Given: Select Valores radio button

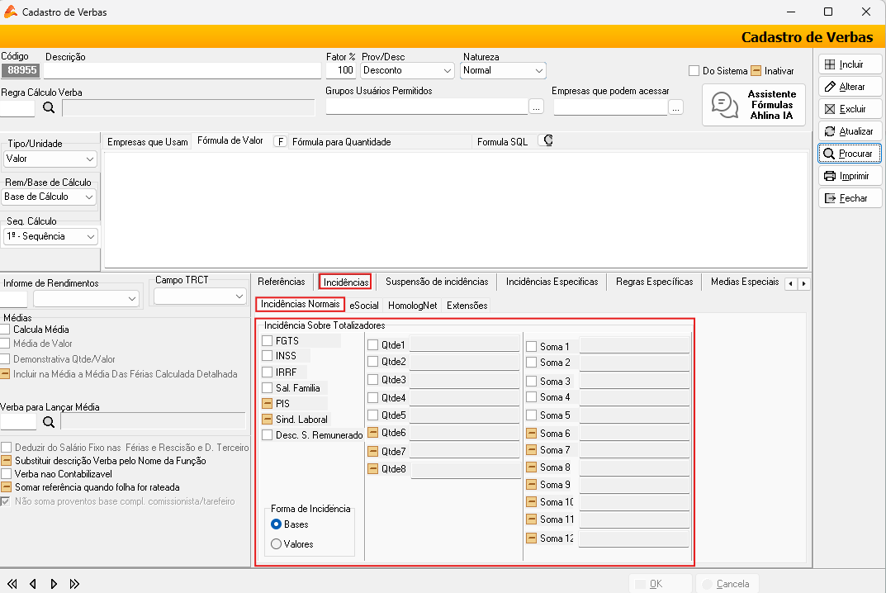Looking at the screenshot, I should [276, 544].
